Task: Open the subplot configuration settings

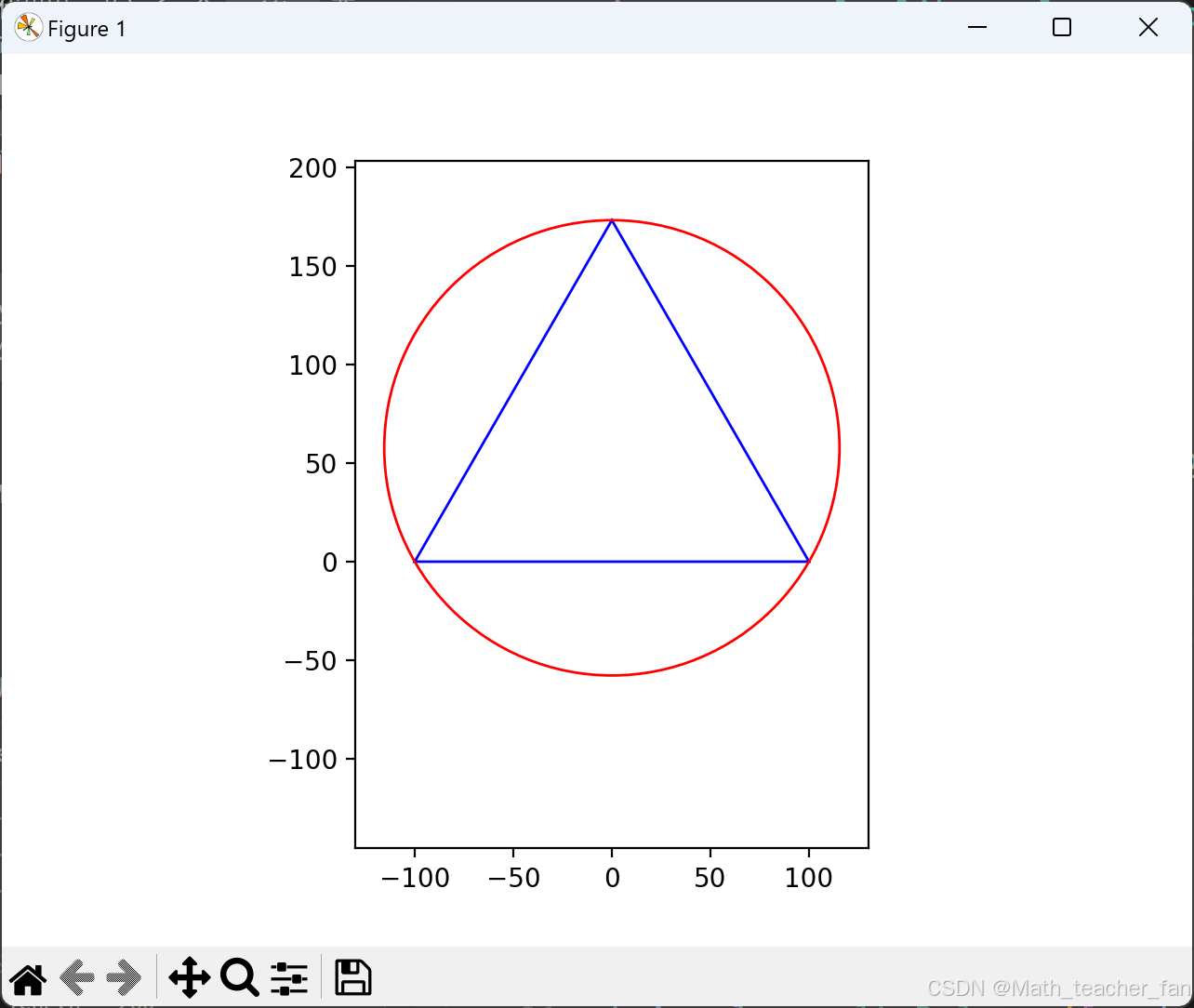Action: [288, 978]
